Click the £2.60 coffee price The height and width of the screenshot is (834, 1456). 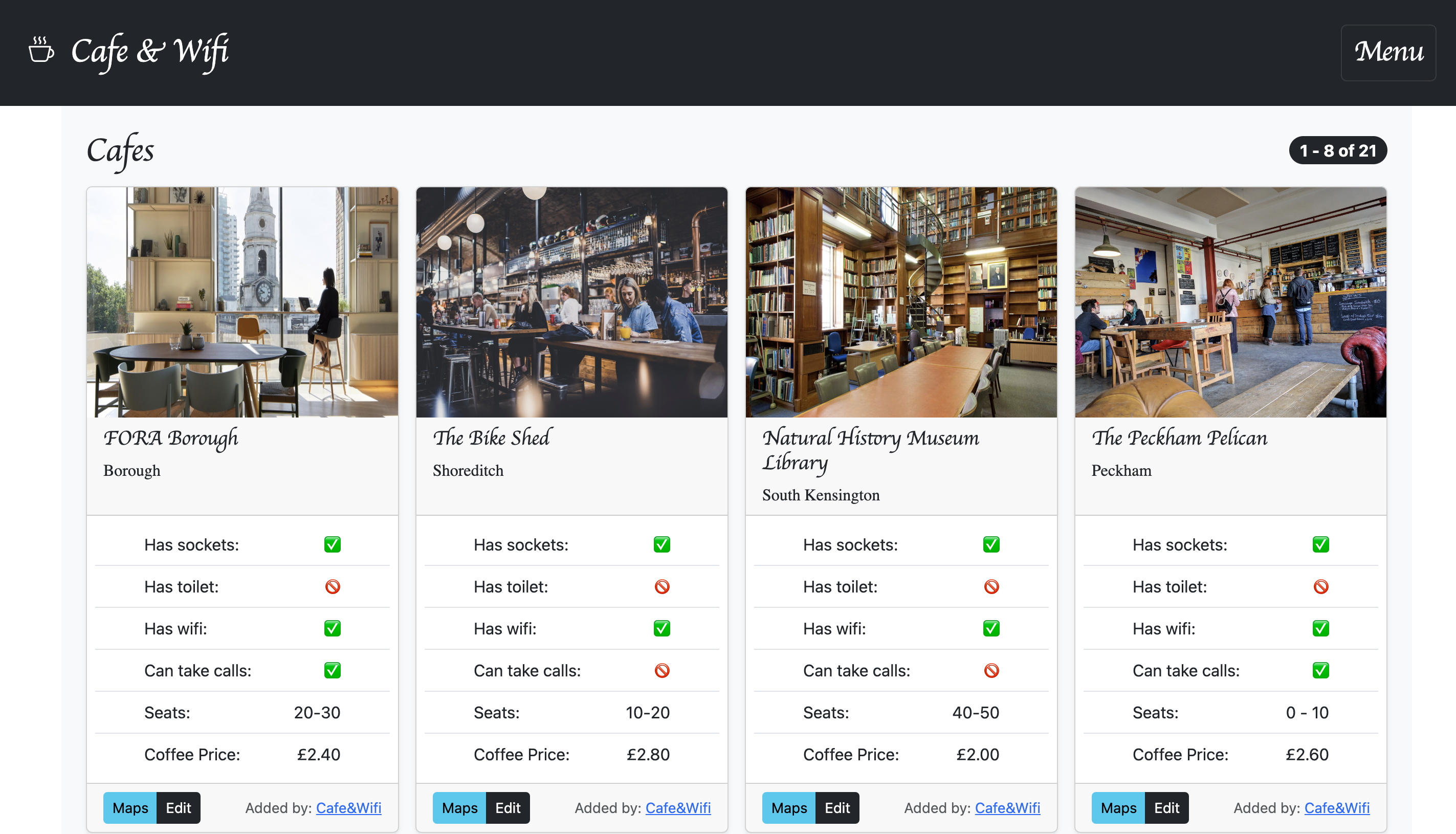1307,754
